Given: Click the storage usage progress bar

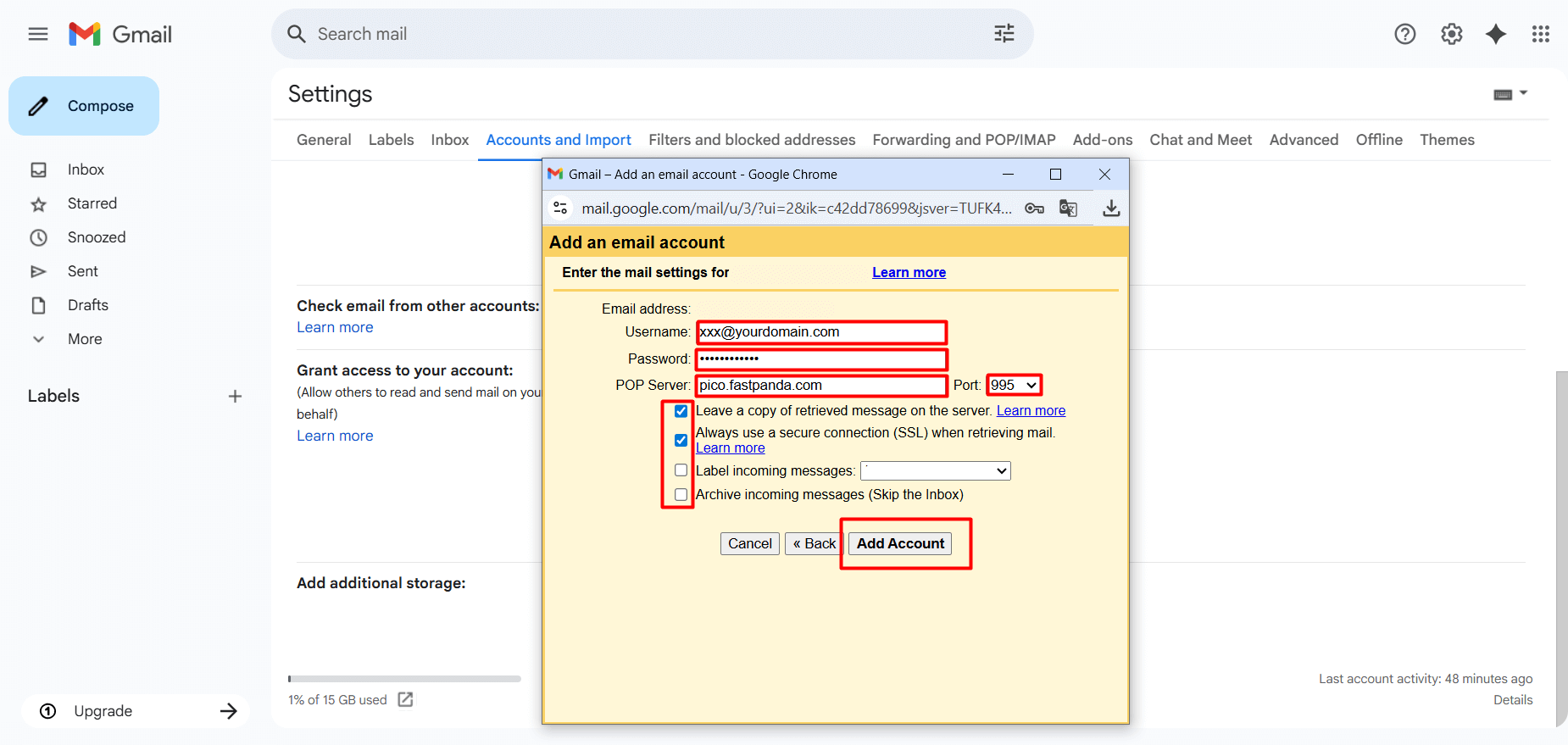Looking at the screenshot, I should [x=404, y=679].
